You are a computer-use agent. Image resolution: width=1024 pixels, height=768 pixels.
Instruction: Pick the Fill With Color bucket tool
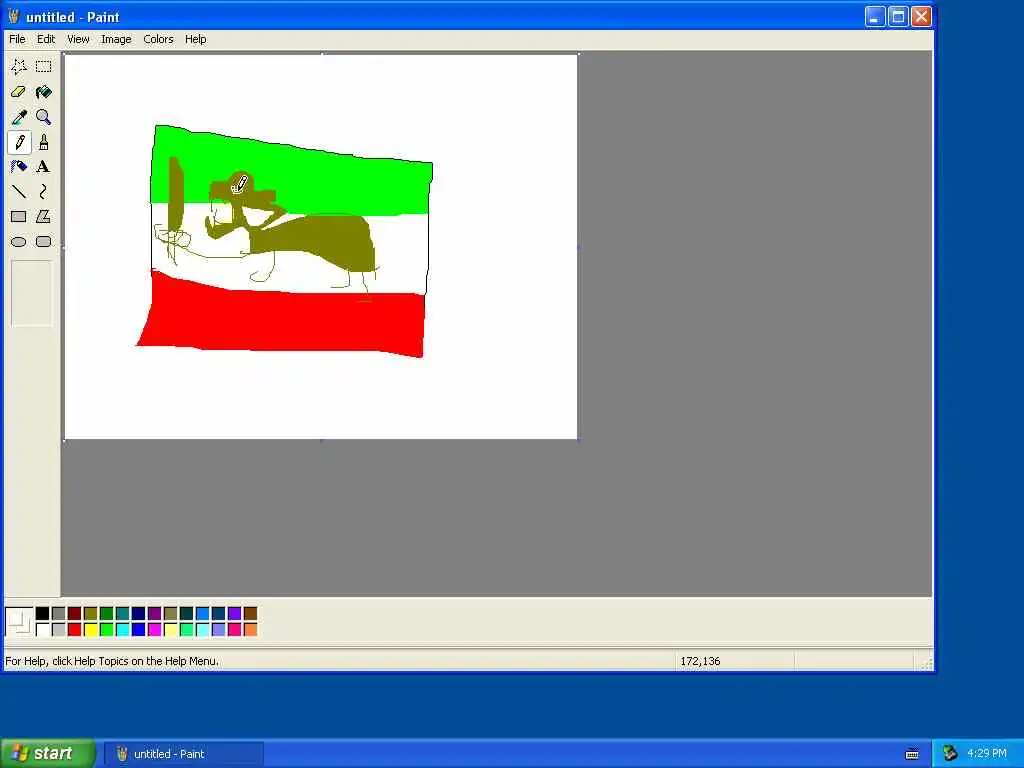[x=43, y=92]
